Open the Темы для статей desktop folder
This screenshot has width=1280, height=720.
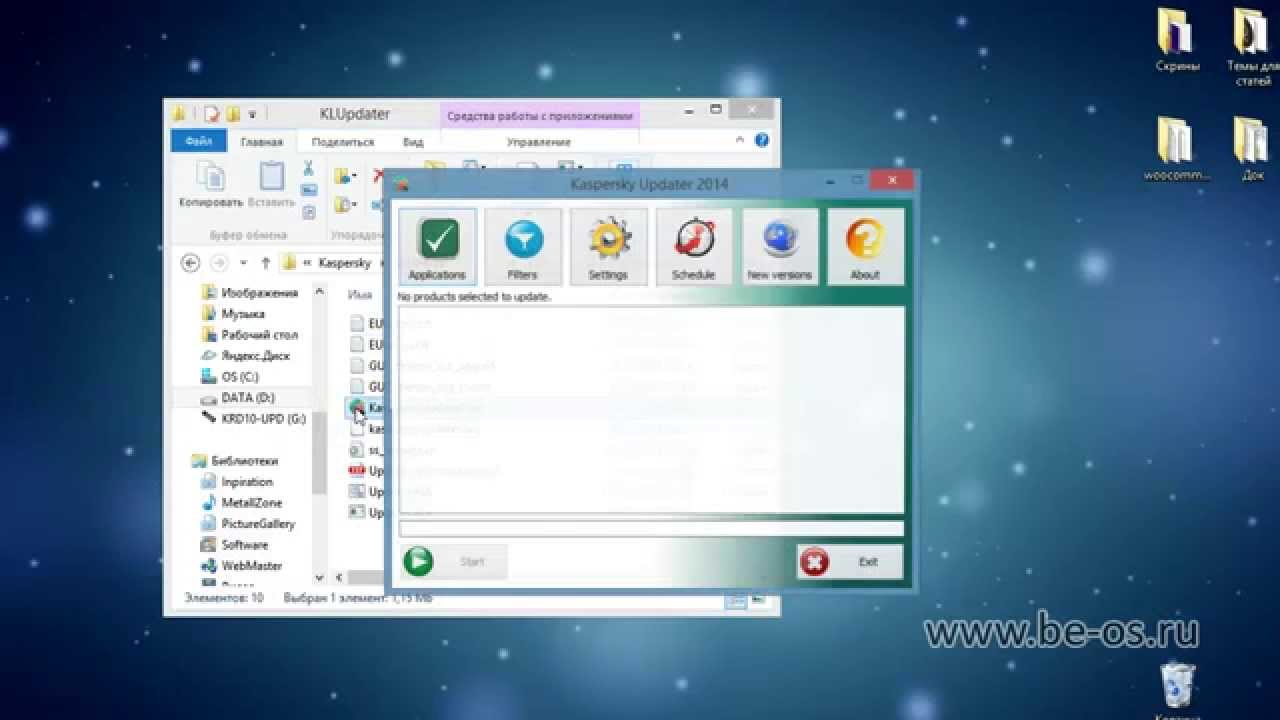point(1252,47)
